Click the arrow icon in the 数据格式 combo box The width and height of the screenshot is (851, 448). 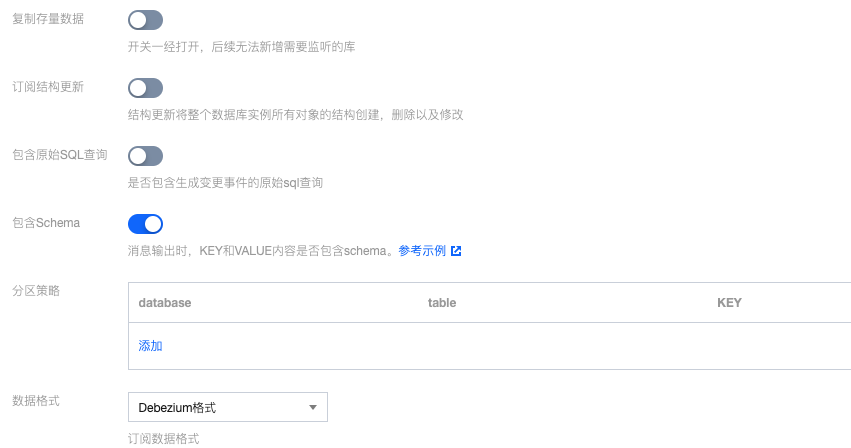pyautogui.click(x=313, y=407)
